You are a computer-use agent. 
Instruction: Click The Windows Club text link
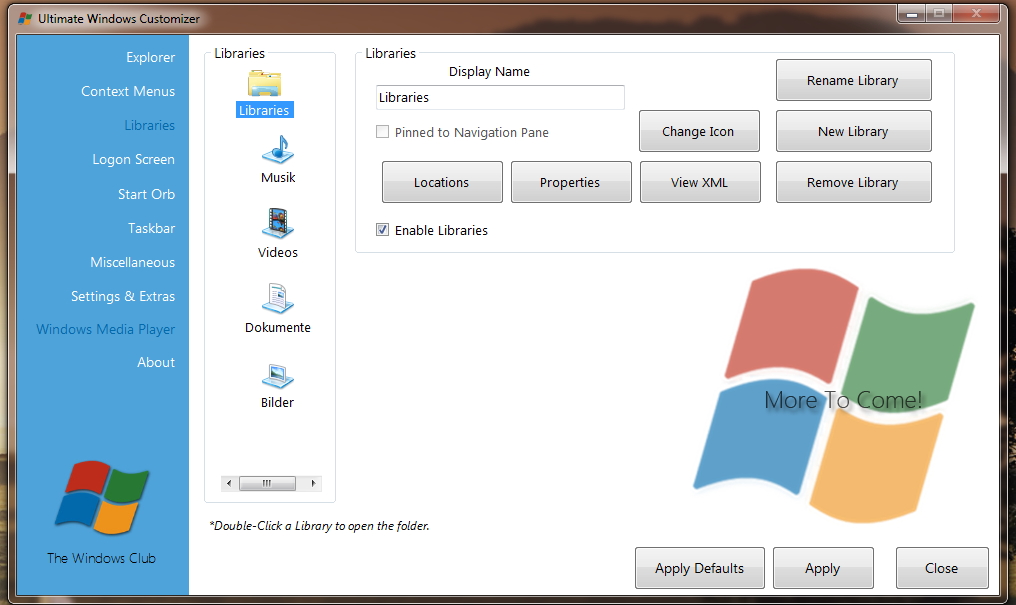tap(101, 558)
